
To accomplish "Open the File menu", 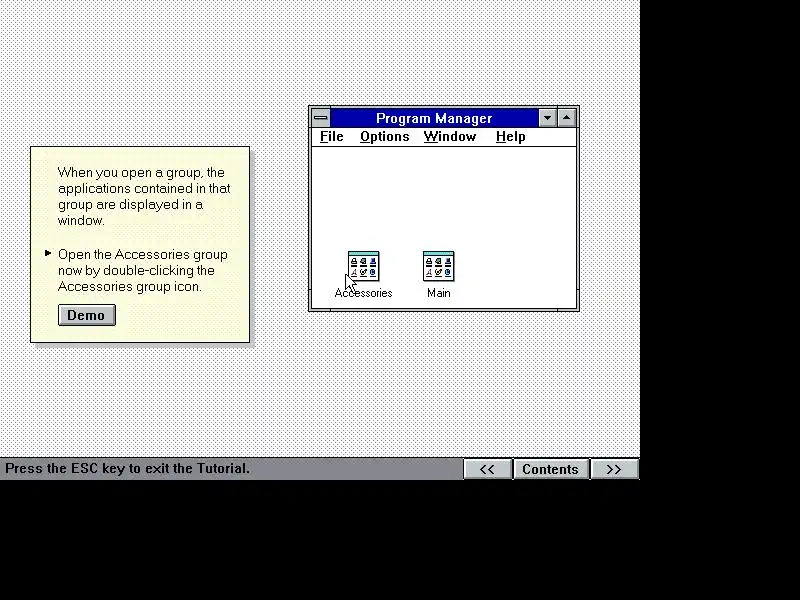I will (x=332, y=137).
